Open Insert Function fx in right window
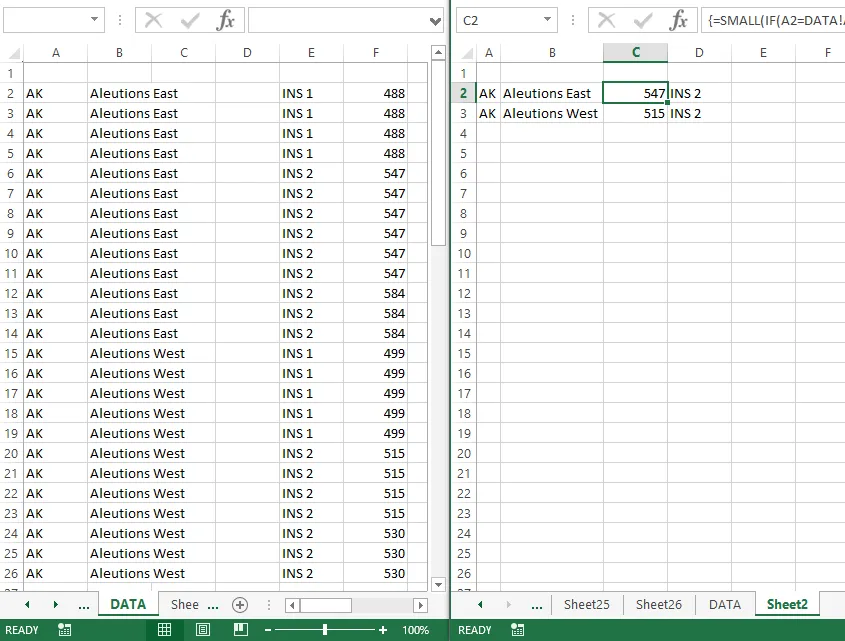Image resolution: width=845 pixels, height=641 pixels. (x=678, y=20)
